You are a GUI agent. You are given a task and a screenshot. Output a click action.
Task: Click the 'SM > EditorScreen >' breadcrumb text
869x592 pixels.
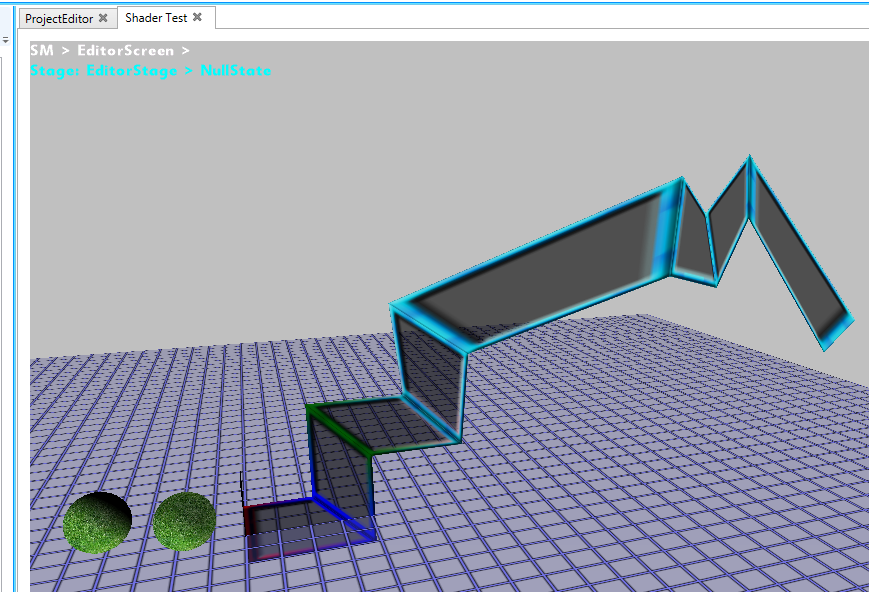tap(110, 50)
